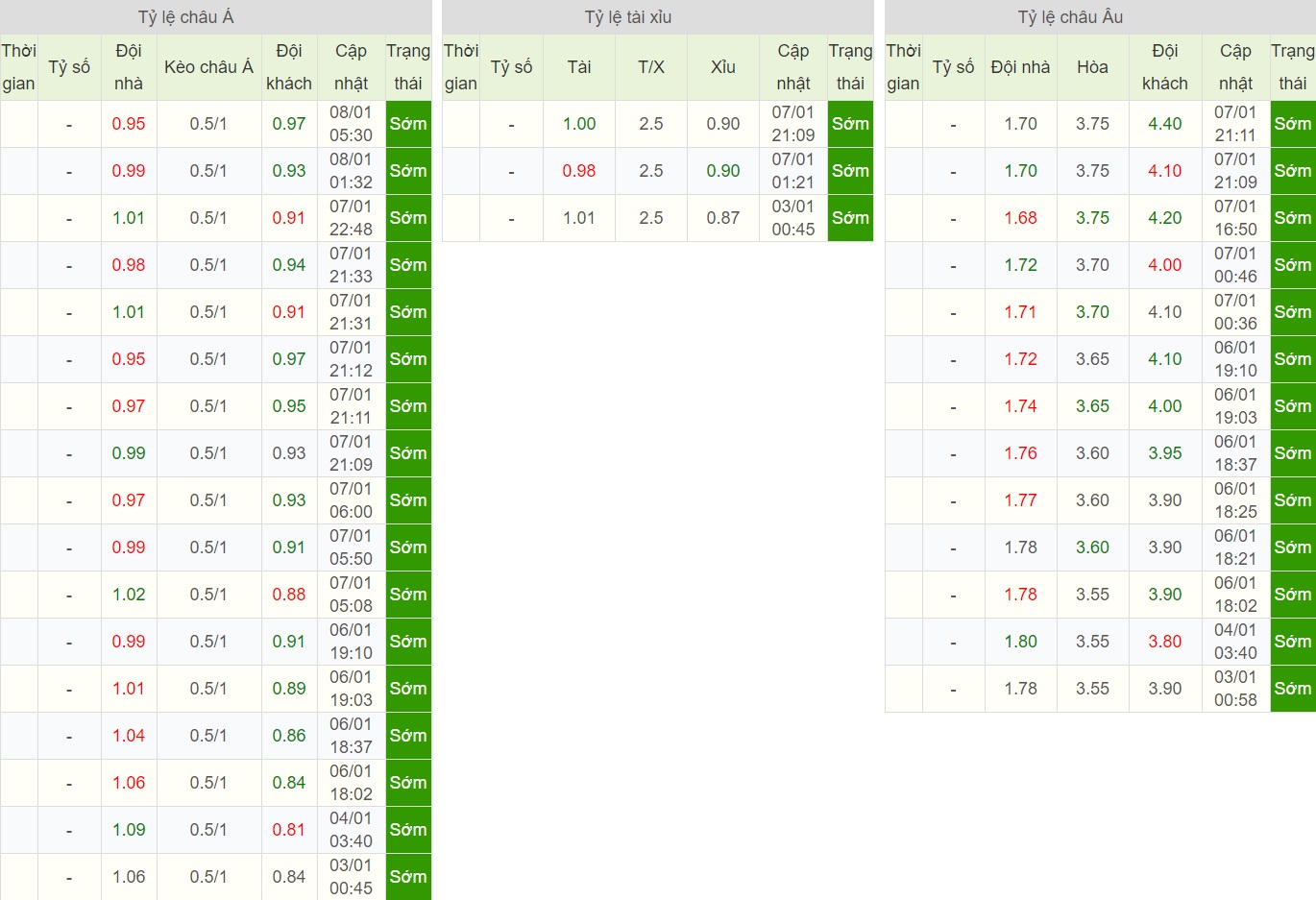Click home odds 1.09 in châu Á table
The height and width of the screenshot is (900, 1316).
pos(129,830)
